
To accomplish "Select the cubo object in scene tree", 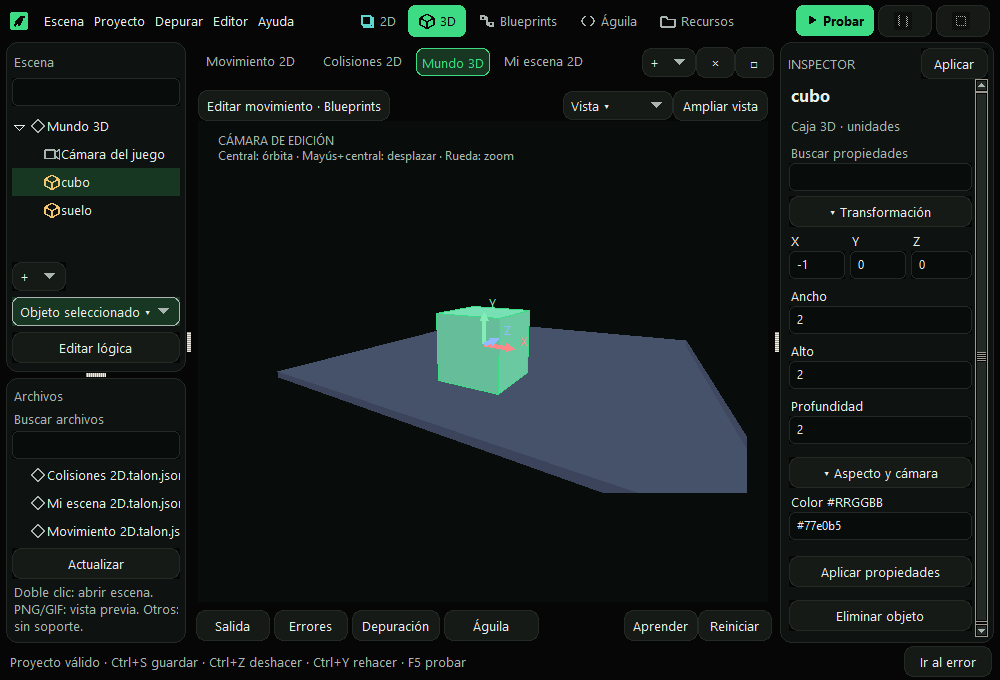I will [96, 182].
